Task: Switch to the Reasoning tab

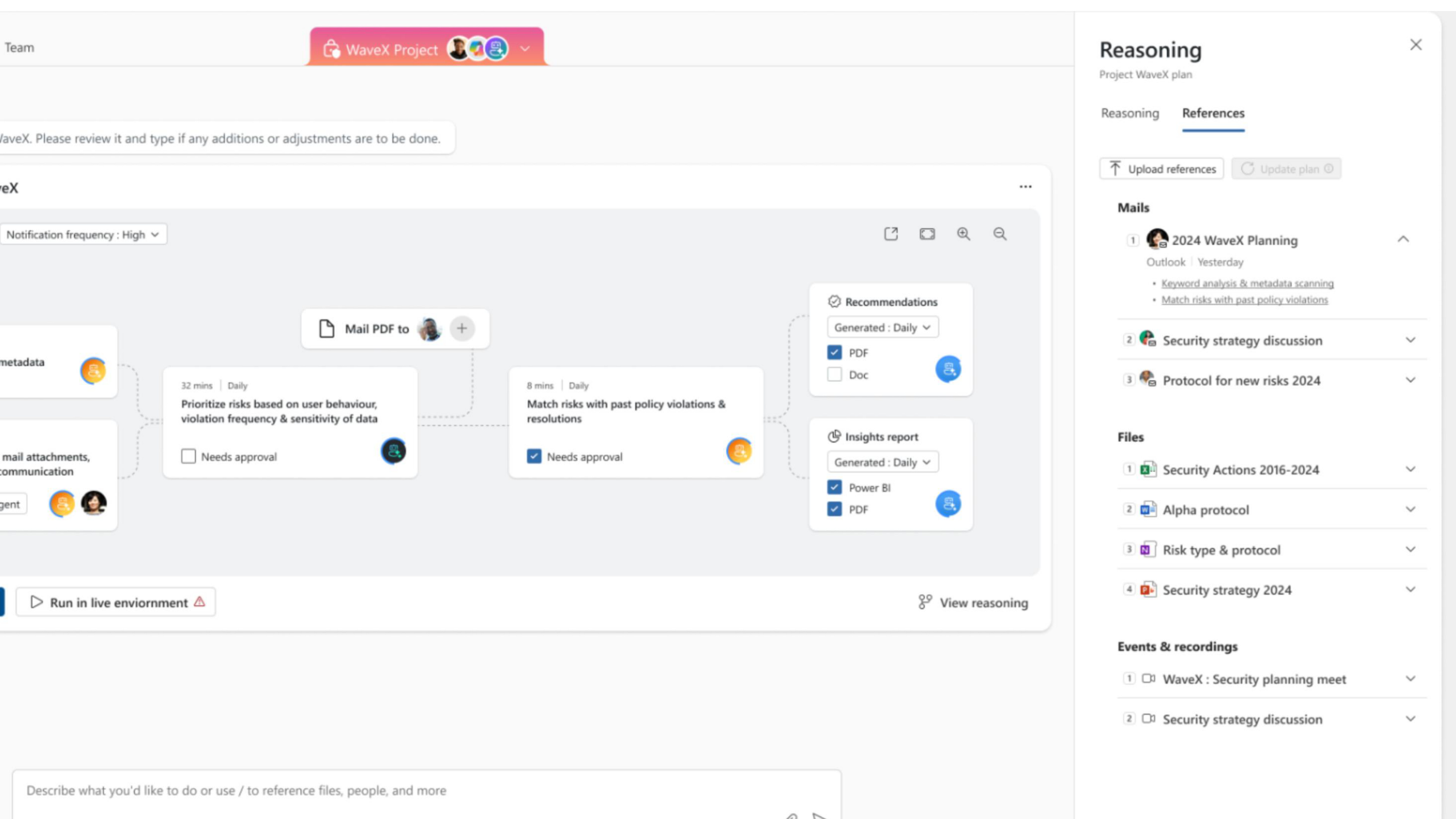Action: (x=1130, y=113)
